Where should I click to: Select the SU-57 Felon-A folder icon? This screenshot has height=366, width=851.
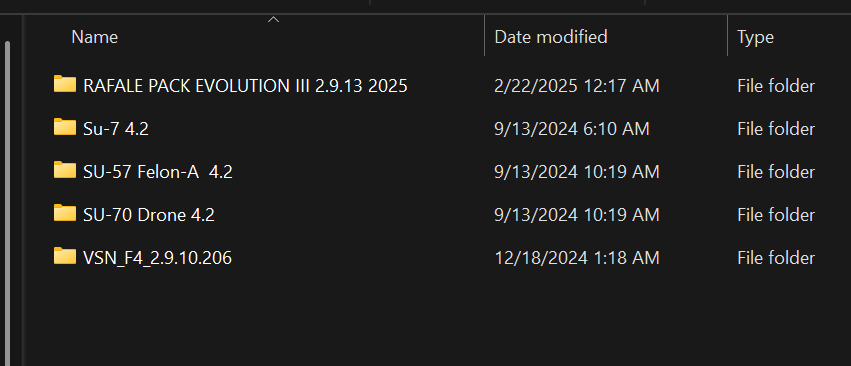click(x=65, y=171)
